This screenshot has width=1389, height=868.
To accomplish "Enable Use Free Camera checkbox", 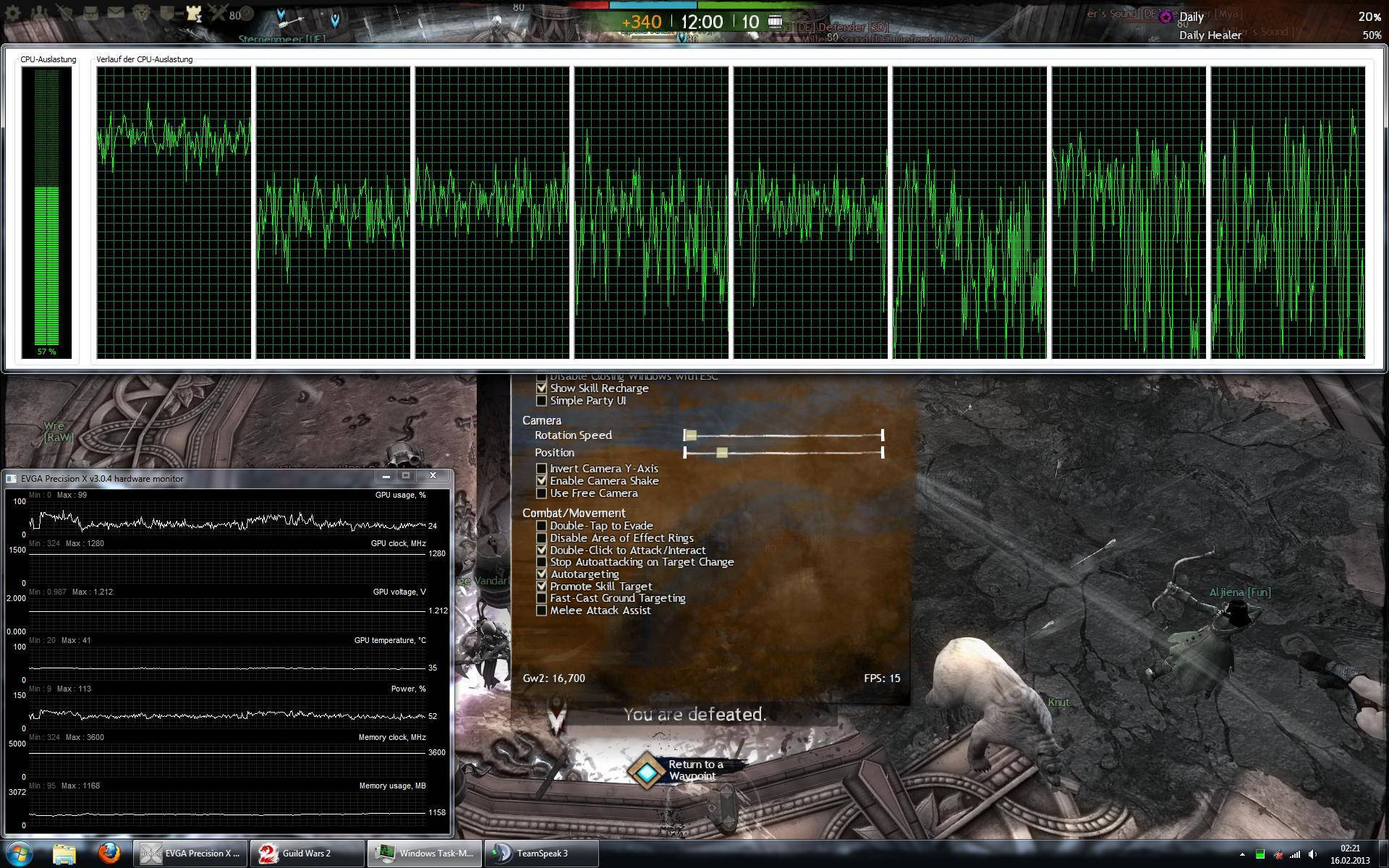I will 541,493.
